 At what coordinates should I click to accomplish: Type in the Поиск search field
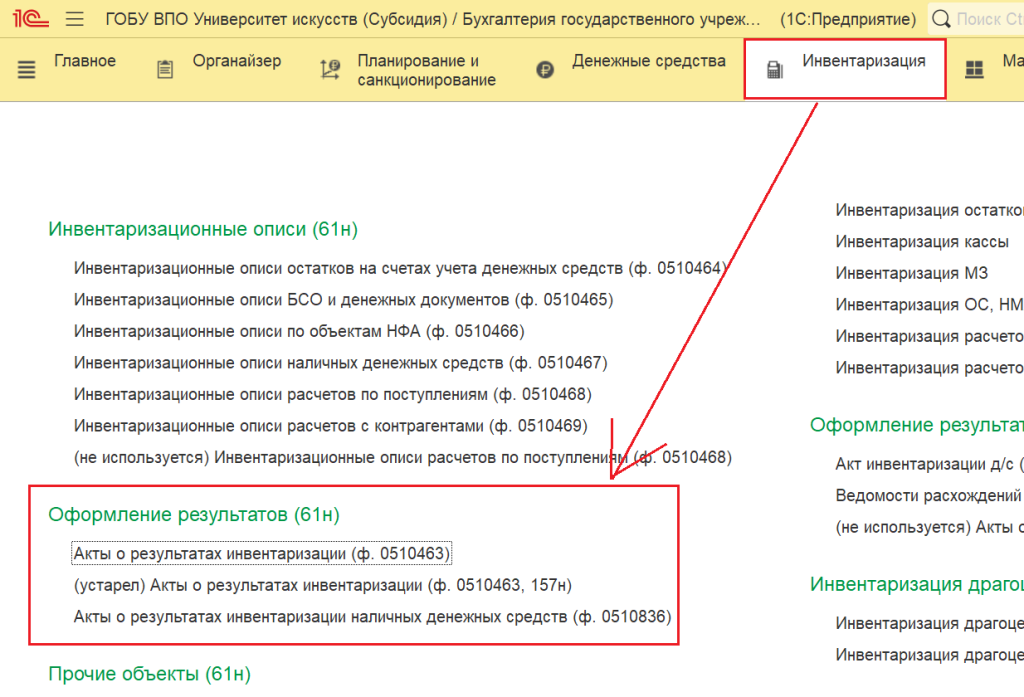(x=988, y=19)
